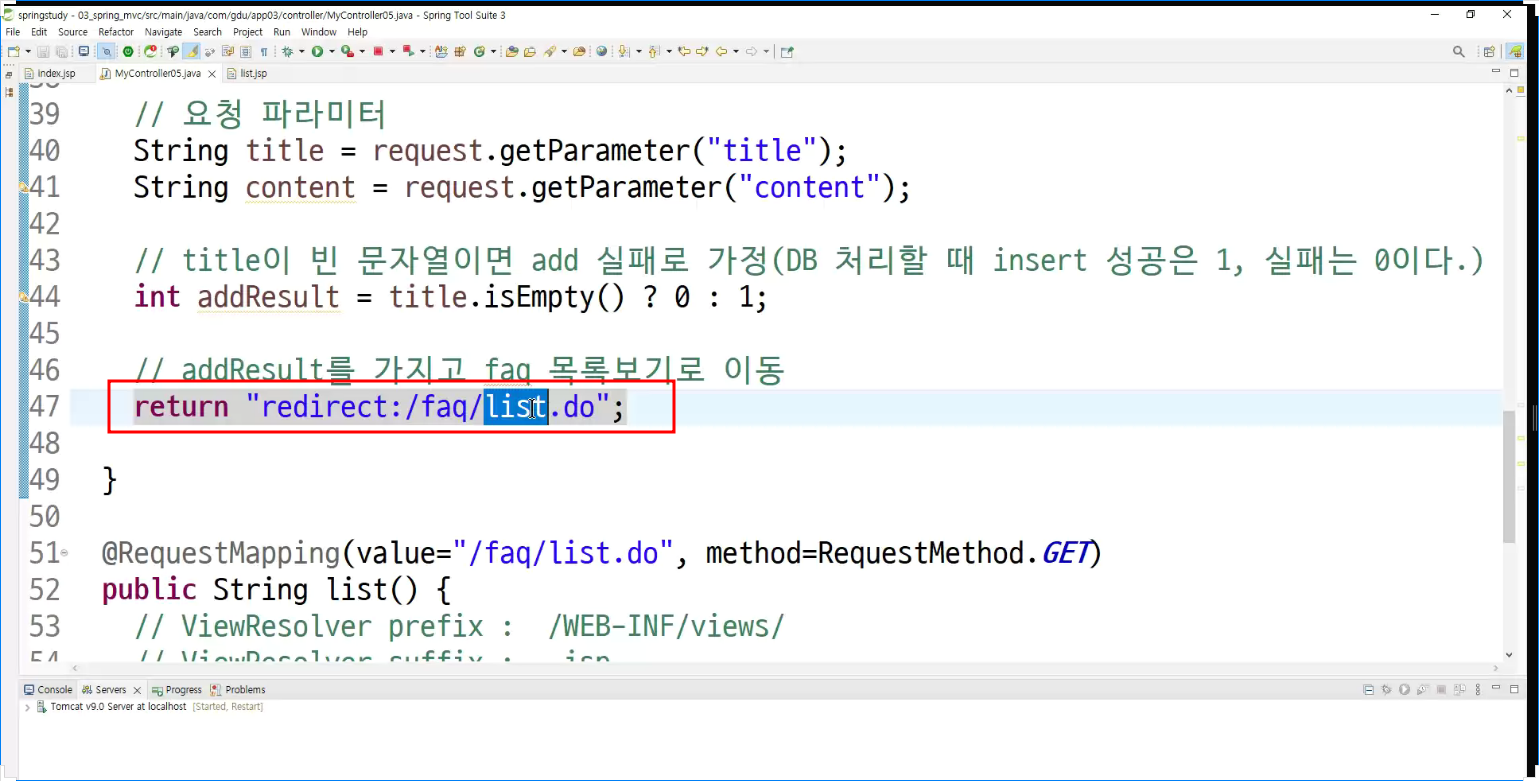
Task: Click the Save toolbar icon
Action: point(44,51)
